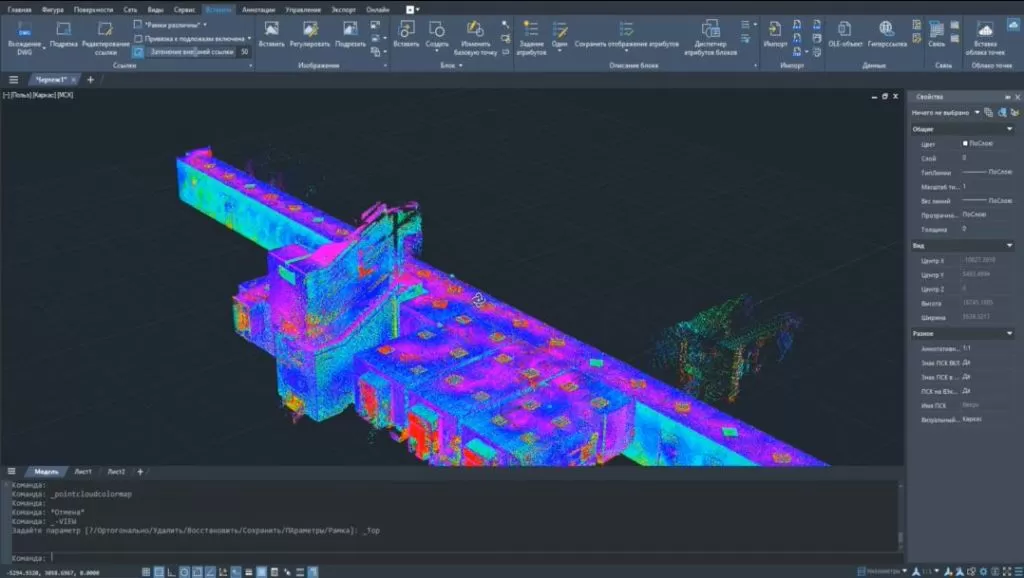Click the Тип линии ПоСлою value
Image resolution: width=1024 pixels, height=578 pixels.
(x=987, y=172)
